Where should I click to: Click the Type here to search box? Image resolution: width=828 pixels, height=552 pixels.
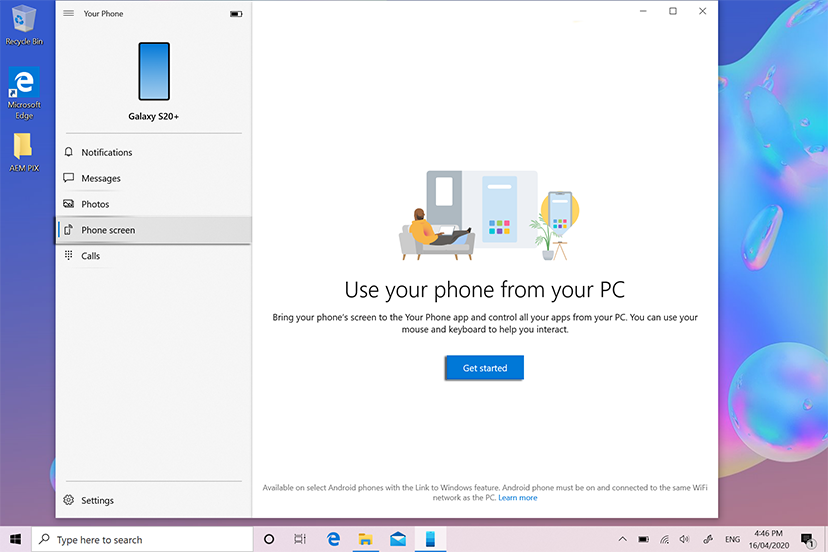tap(143, 539)
